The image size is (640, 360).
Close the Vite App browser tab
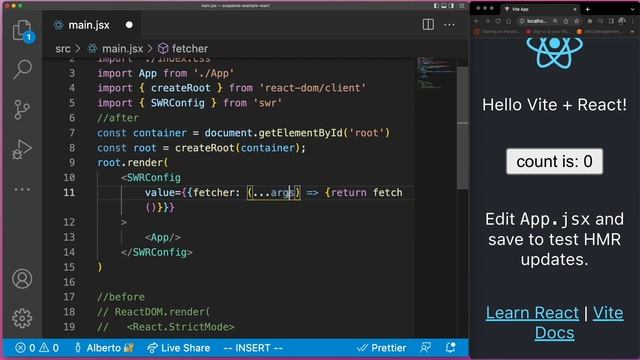click(575, 9)
